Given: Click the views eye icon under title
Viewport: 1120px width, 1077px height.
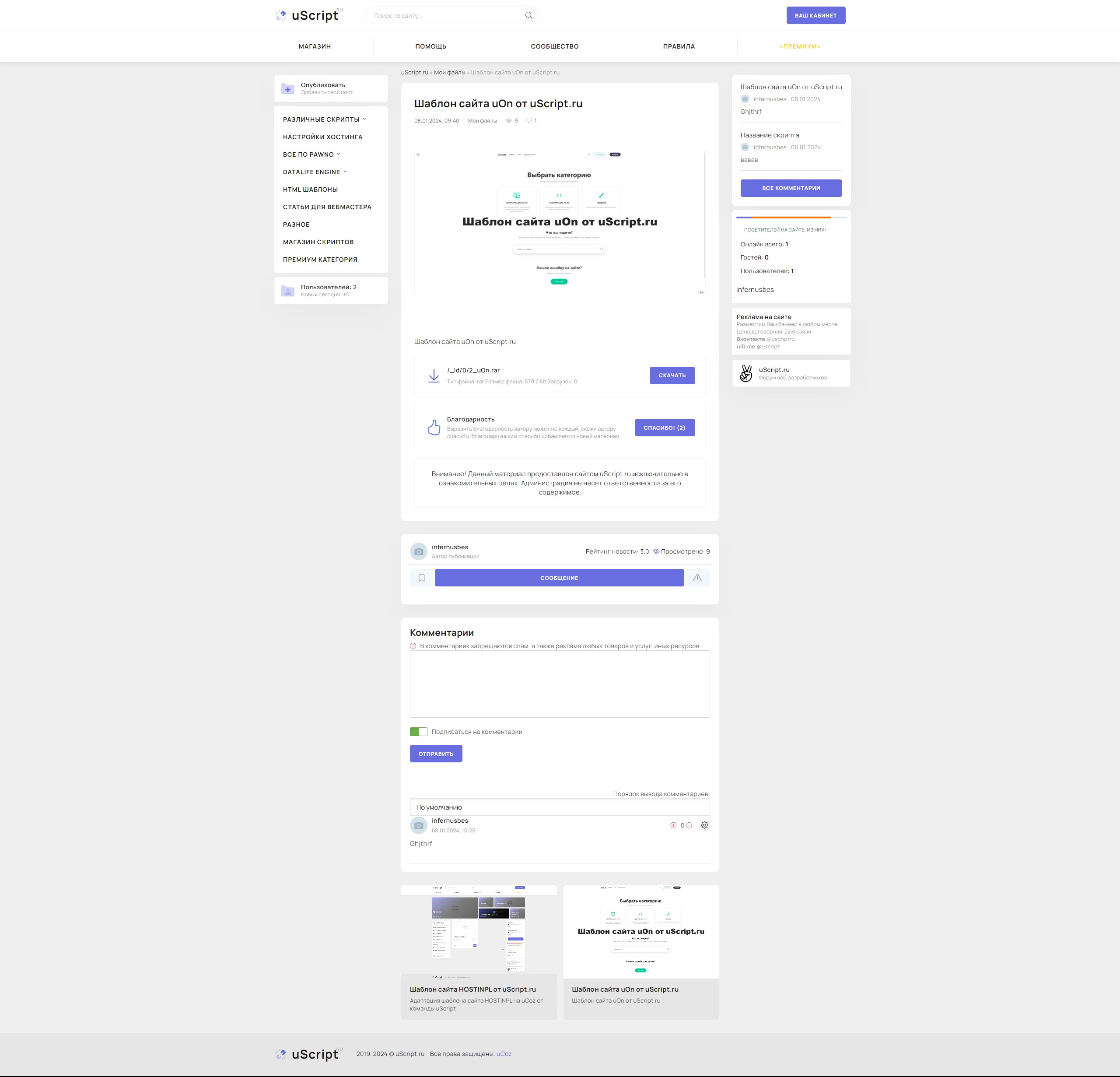Looking at the screenshot, I should click(x=508, y=121).
